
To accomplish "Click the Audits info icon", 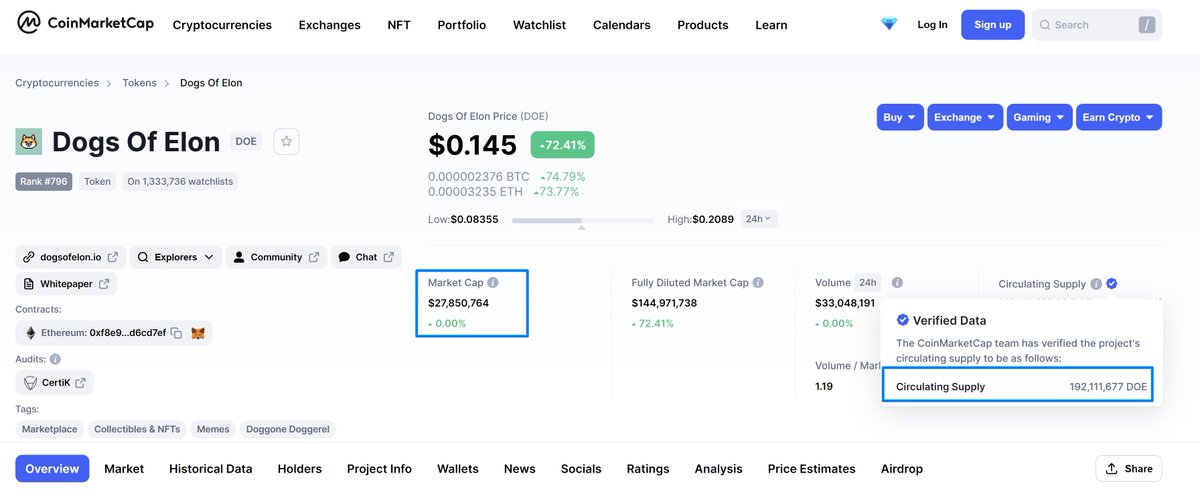I will 55,359.
